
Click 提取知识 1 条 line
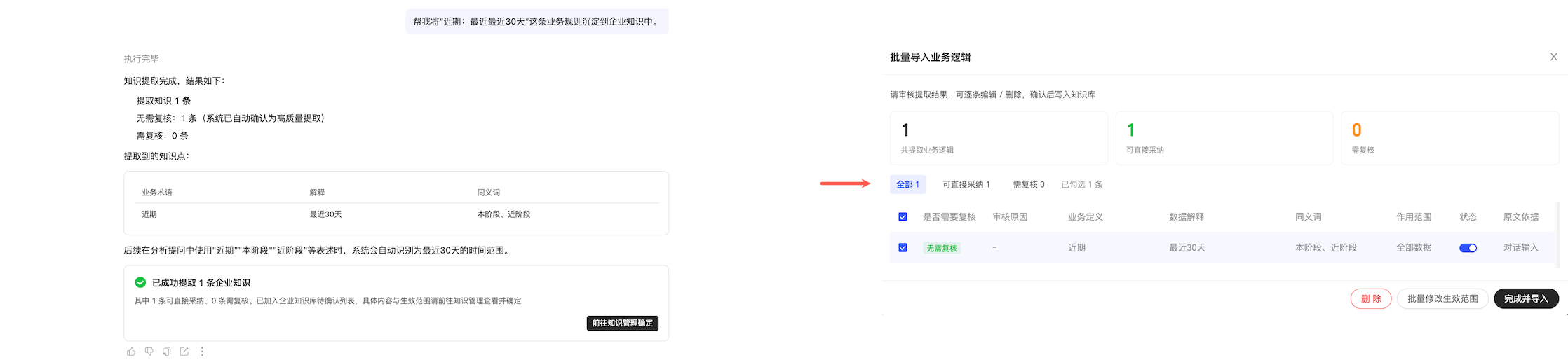(x=163, y=101)
